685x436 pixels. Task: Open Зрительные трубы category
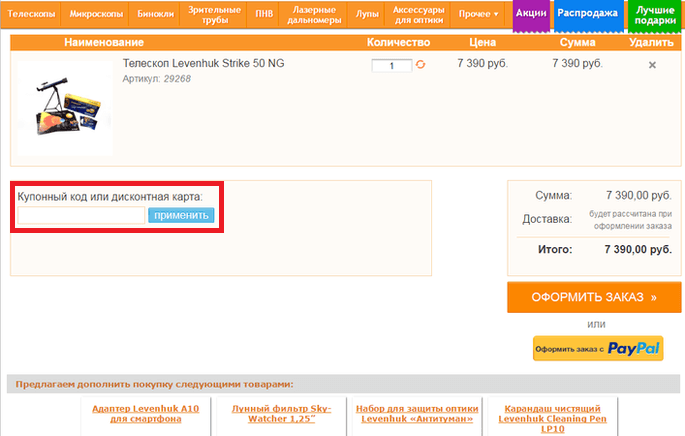(x=214, y=14)
